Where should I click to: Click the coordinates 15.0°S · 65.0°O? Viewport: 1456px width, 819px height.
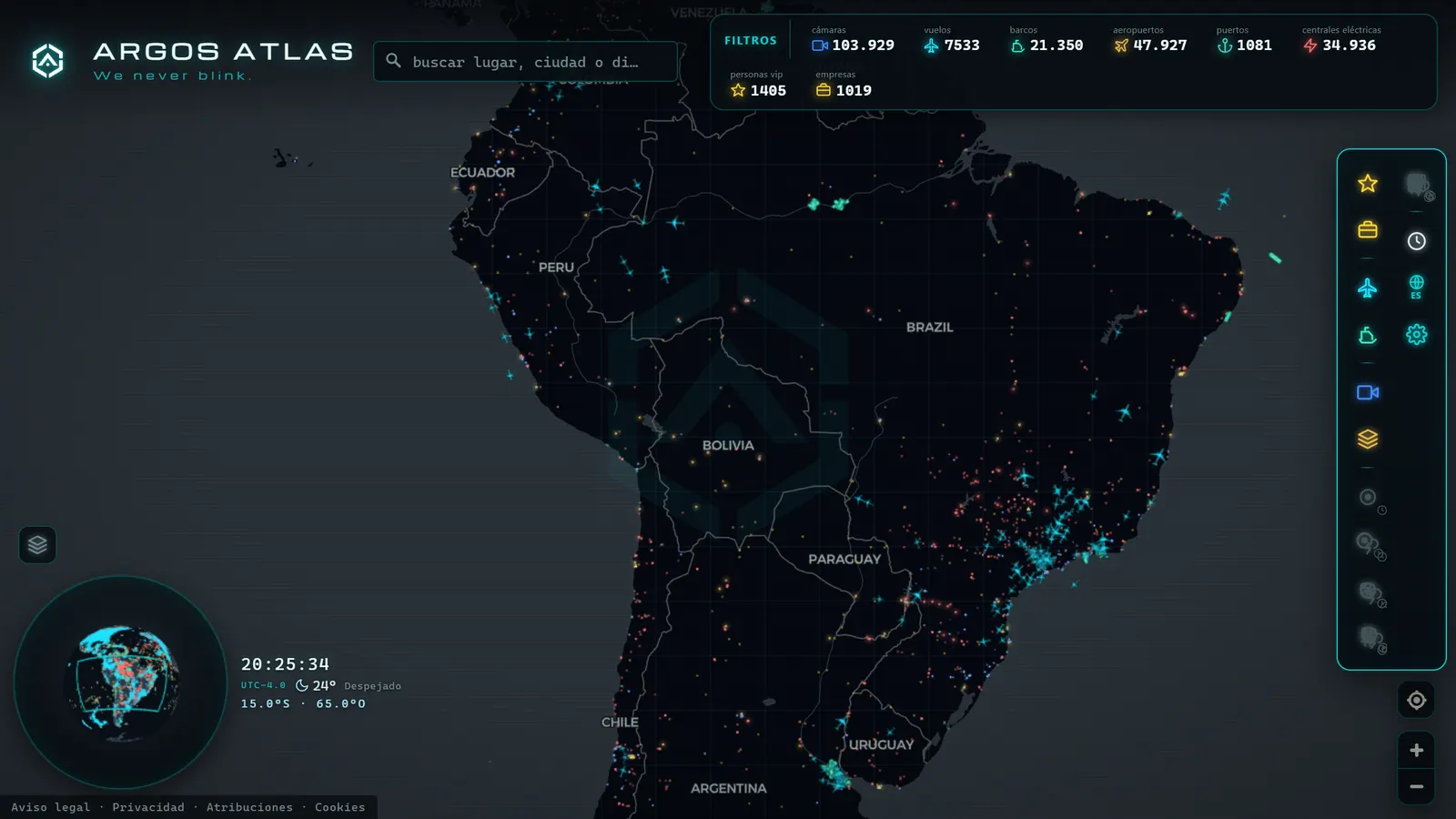click(303, 703)
